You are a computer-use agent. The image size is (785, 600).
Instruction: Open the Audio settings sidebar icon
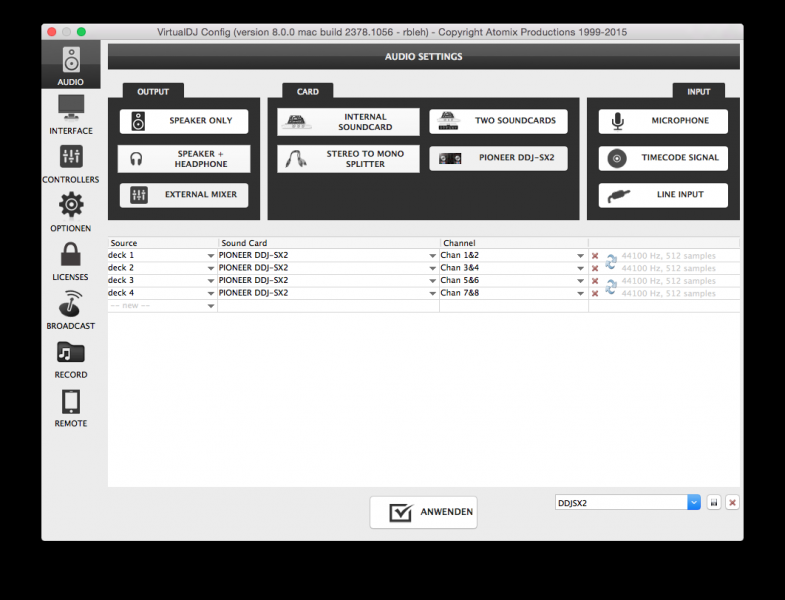(x=71, y=65)
